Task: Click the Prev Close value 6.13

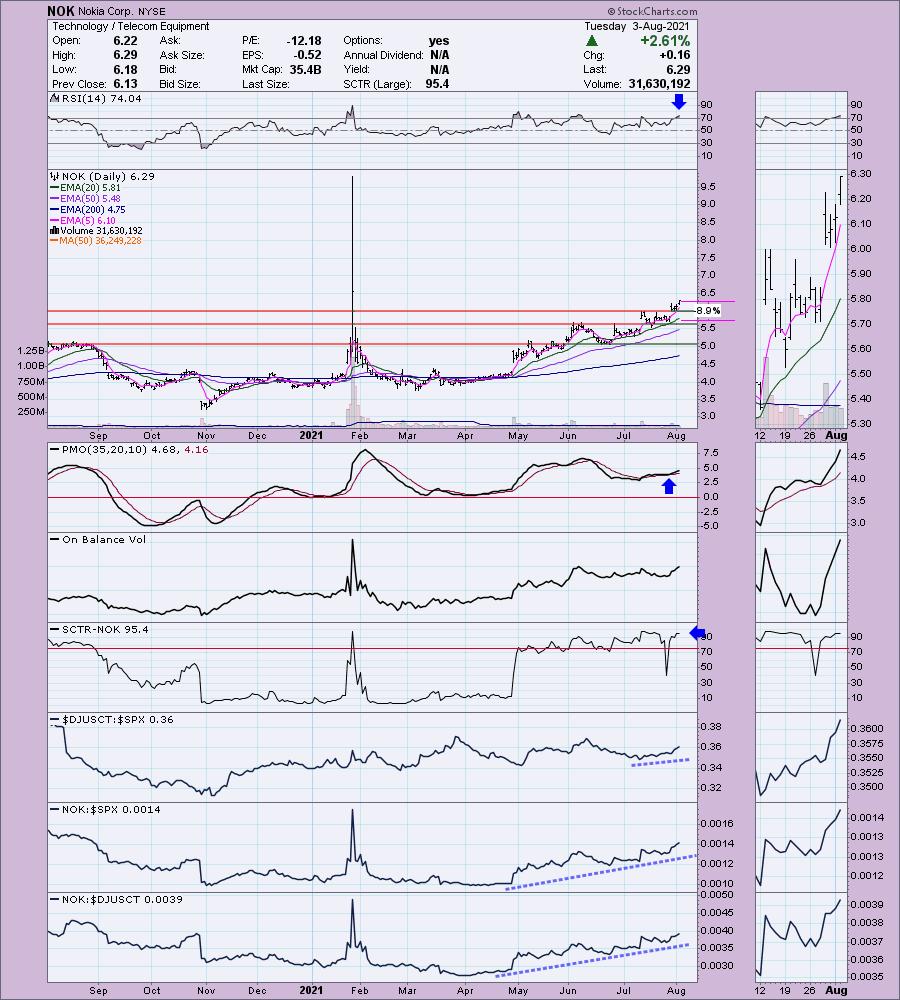Action: (x=125, y=84)
